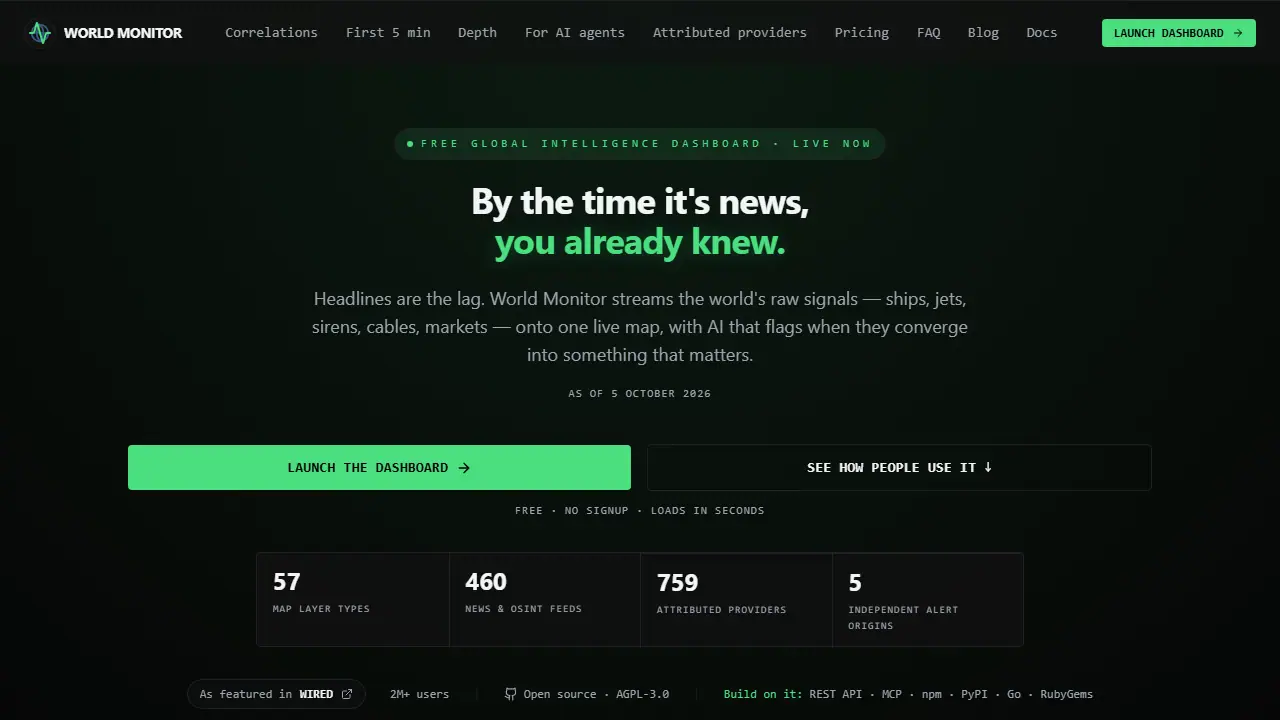The image size is (1280, 720).
Task: Click the AS OF 5 OCTOBER 2026 text
Action: [640, 394]
